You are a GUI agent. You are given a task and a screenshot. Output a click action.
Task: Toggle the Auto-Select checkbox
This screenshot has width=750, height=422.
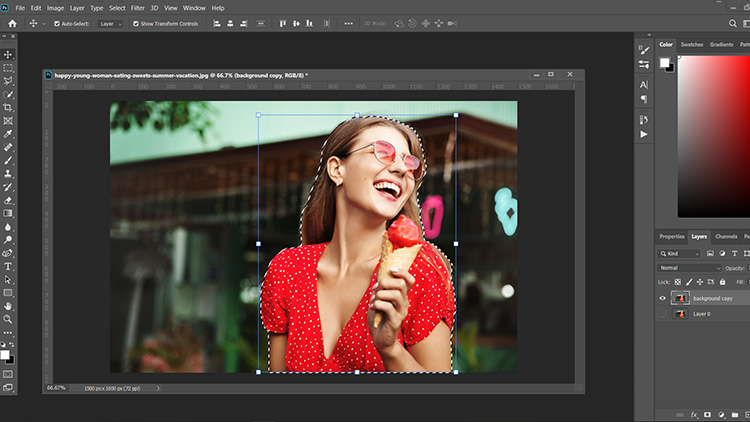(57, 23)
